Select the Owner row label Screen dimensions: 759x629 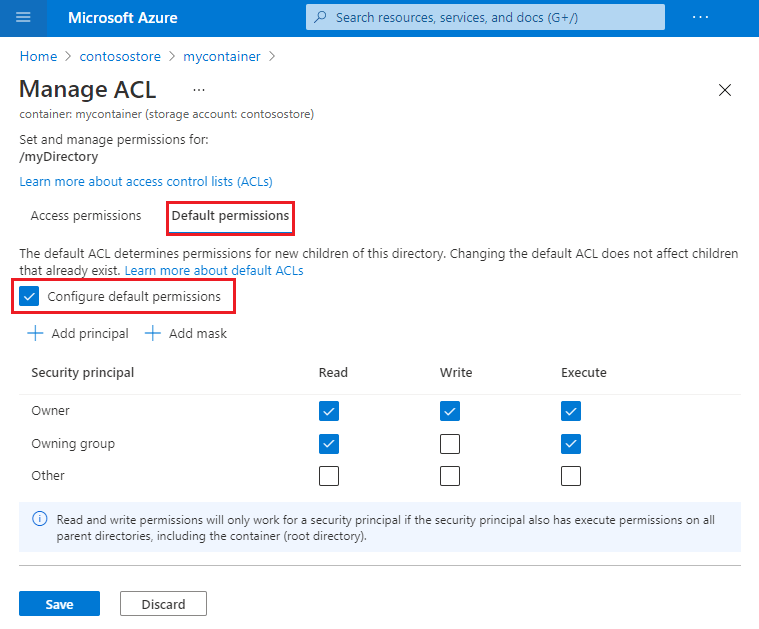[x=50, y=411]
